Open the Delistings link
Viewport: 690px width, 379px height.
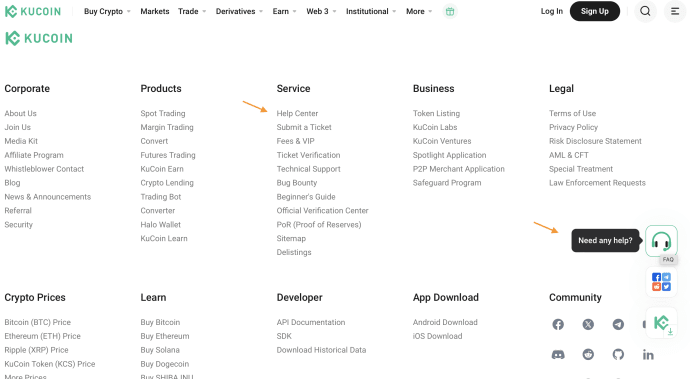[x=294, y=252]
